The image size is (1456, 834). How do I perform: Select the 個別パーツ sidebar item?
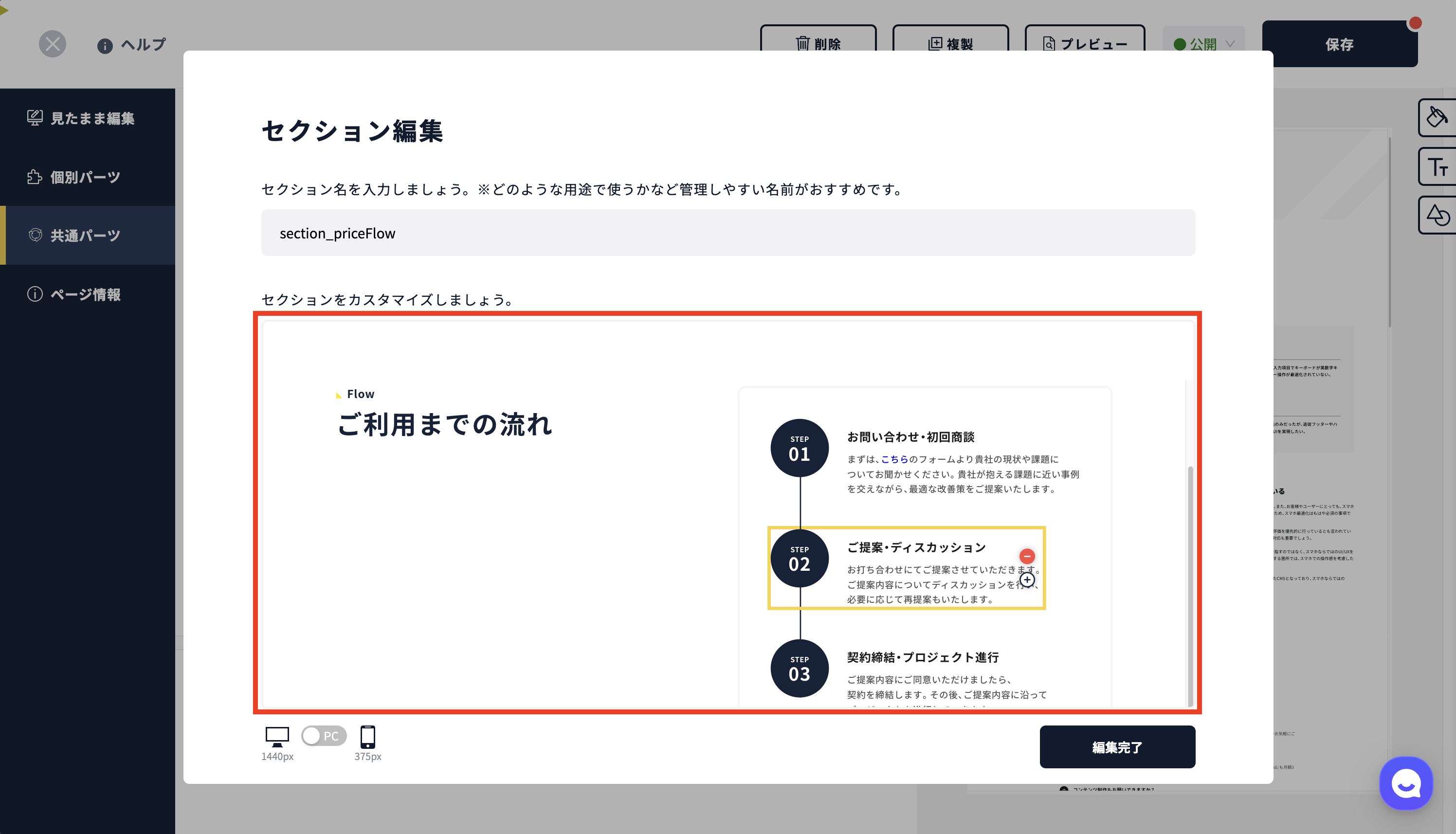[88, 177]
